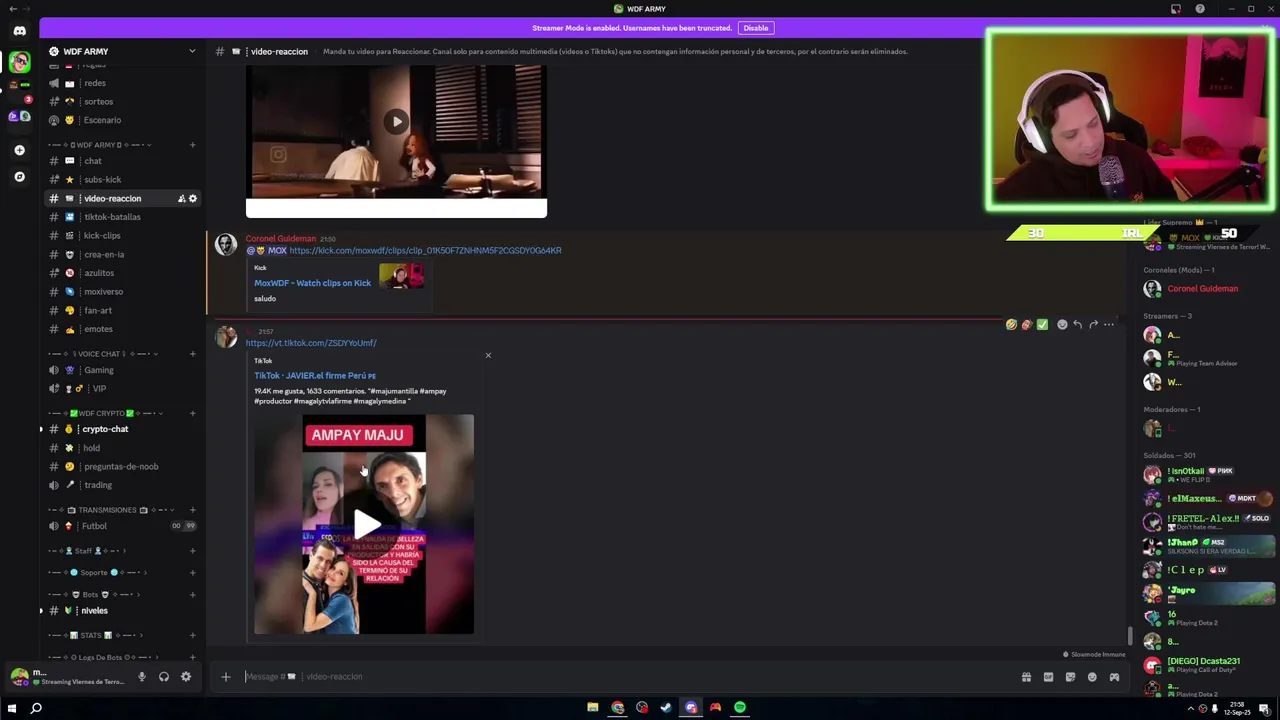Create a channel in the WDF ARMY category
Viewport: 1280px width, 720px height.
pos(192,145)
